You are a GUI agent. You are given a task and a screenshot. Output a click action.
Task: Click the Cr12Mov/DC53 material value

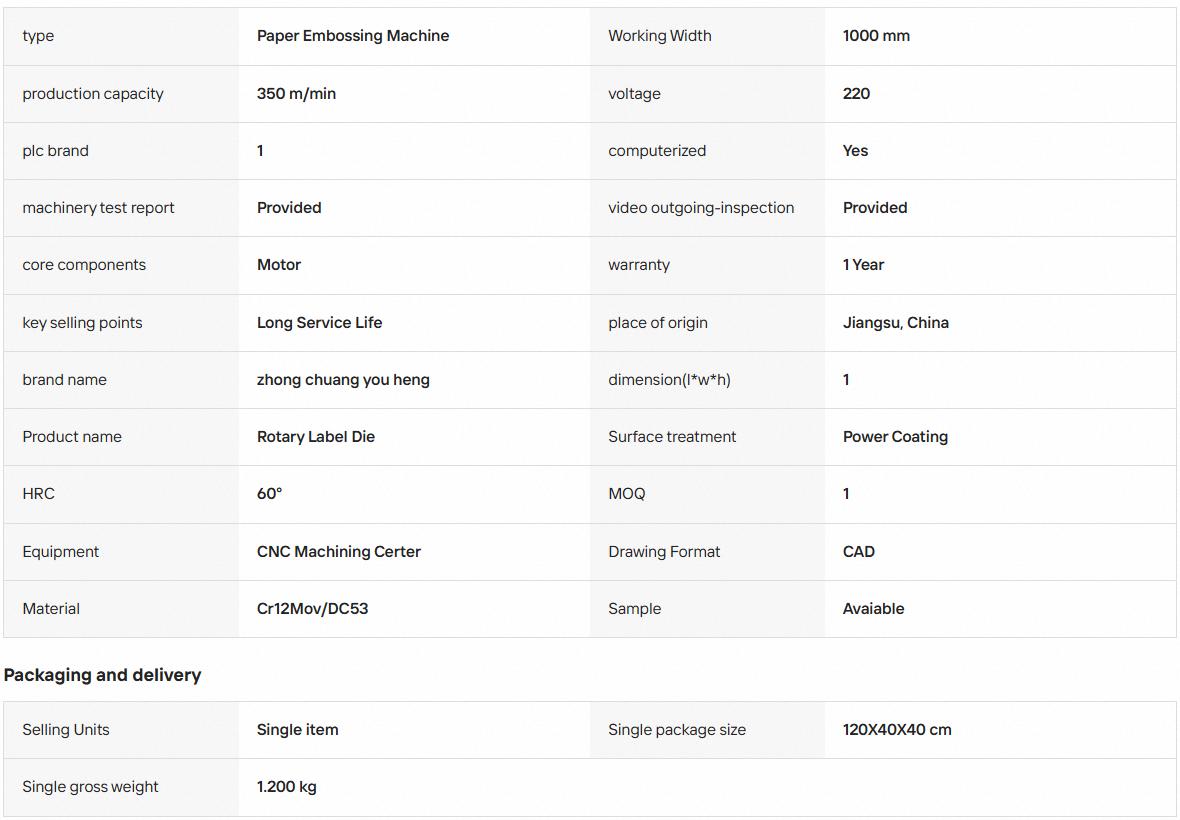tap(312, 609)
